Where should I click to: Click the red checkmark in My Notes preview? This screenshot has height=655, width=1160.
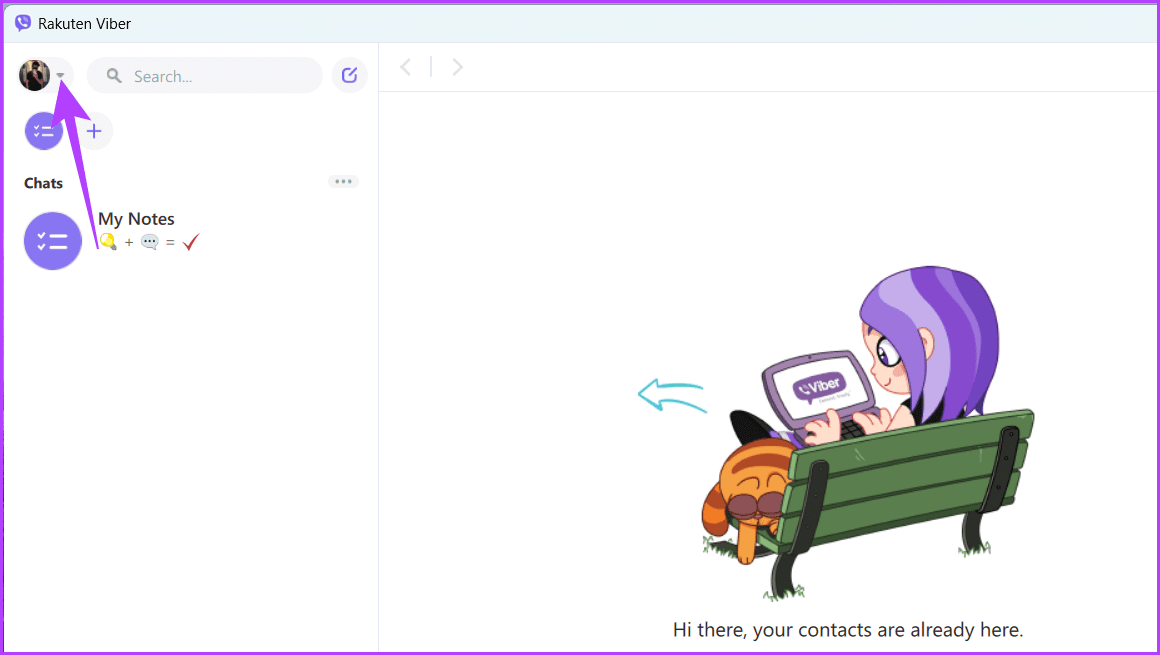tap(190, 241)
